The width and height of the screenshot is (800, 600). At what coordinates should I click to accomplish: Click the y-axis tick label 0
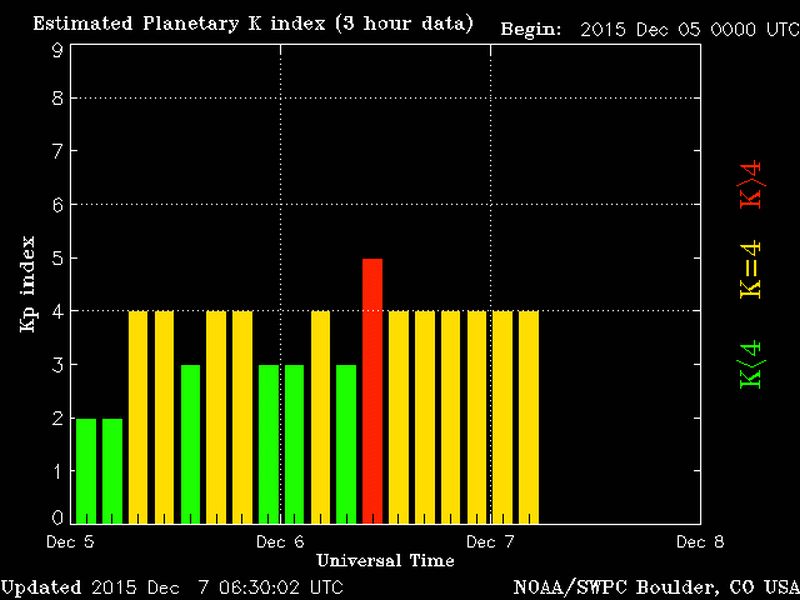[x=57, y=518]
